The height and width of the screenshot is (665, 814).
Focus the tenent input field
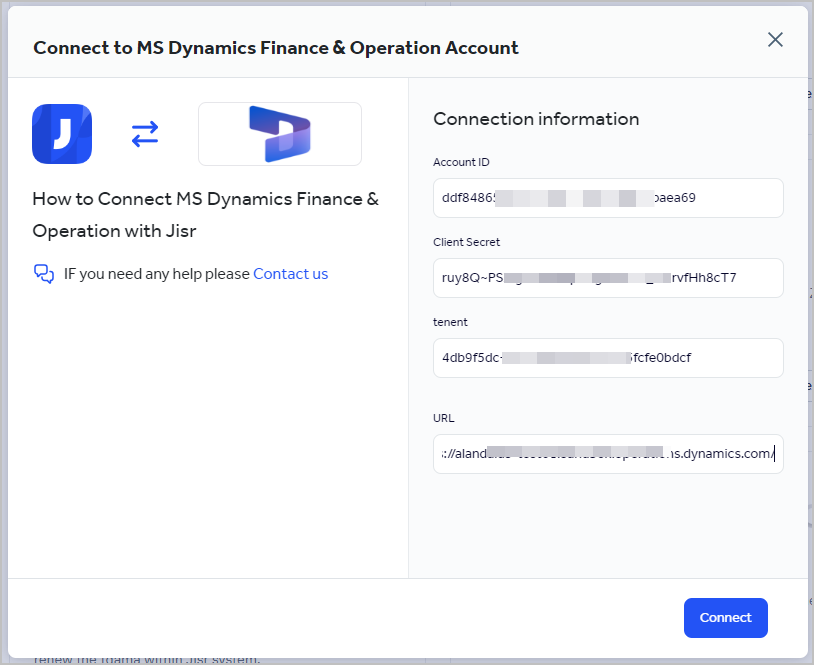pyautogui.click(x=608, y=358)
